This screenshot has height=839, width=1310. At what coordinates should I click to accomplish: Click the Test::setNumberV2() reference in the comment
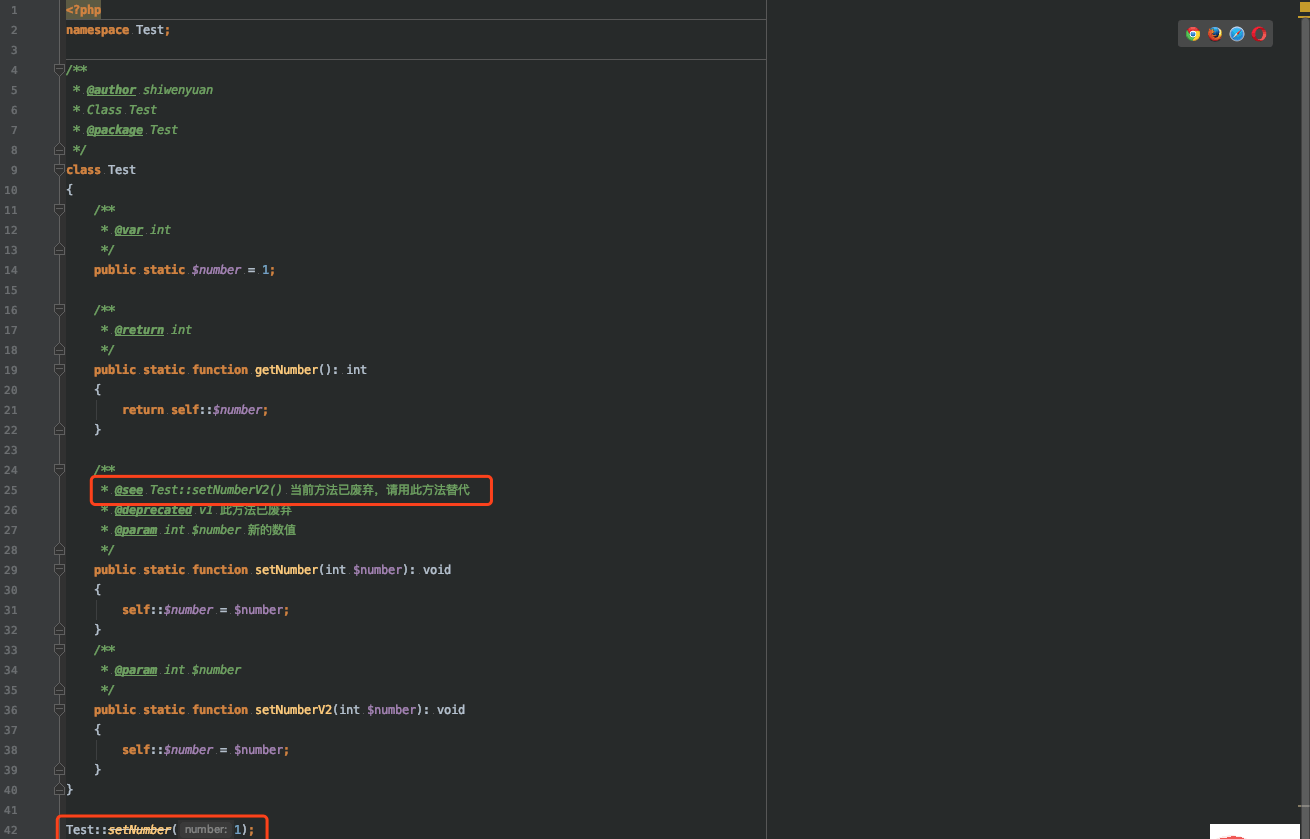[x=217, y=490]
